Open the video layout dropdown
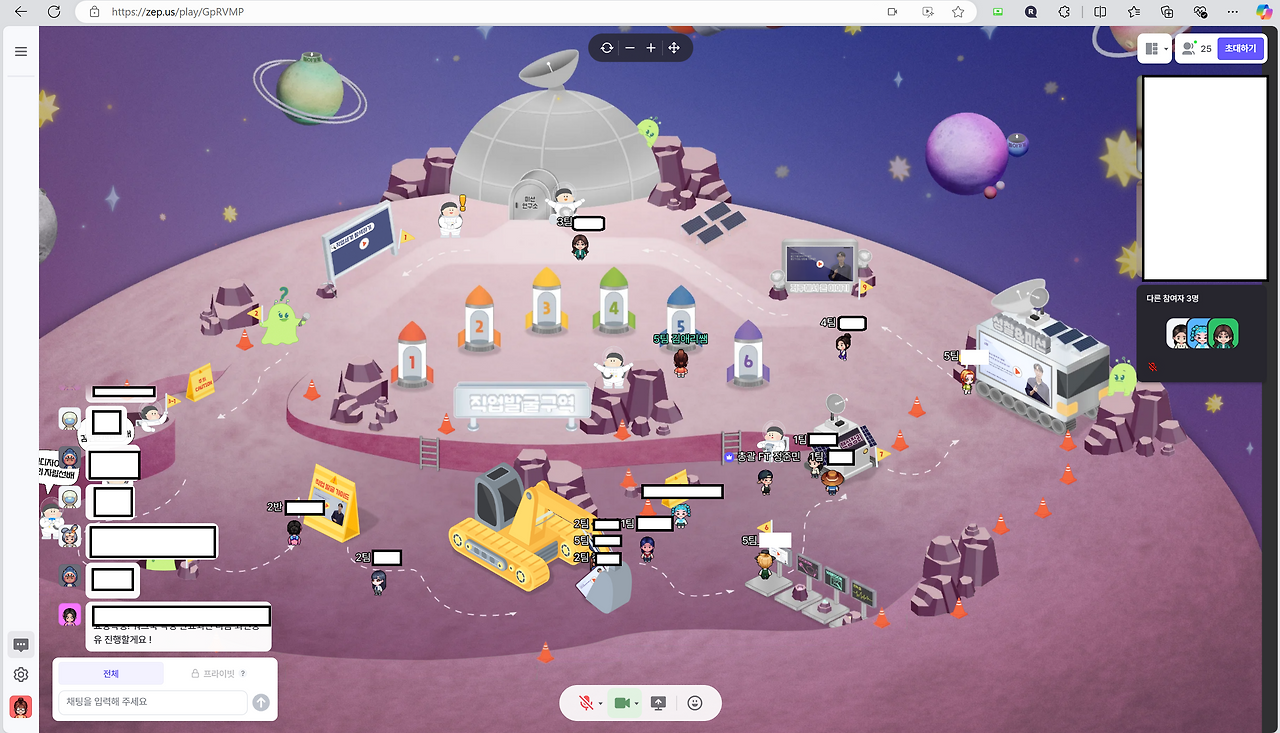1280x733 pixels. point(1154,48)
